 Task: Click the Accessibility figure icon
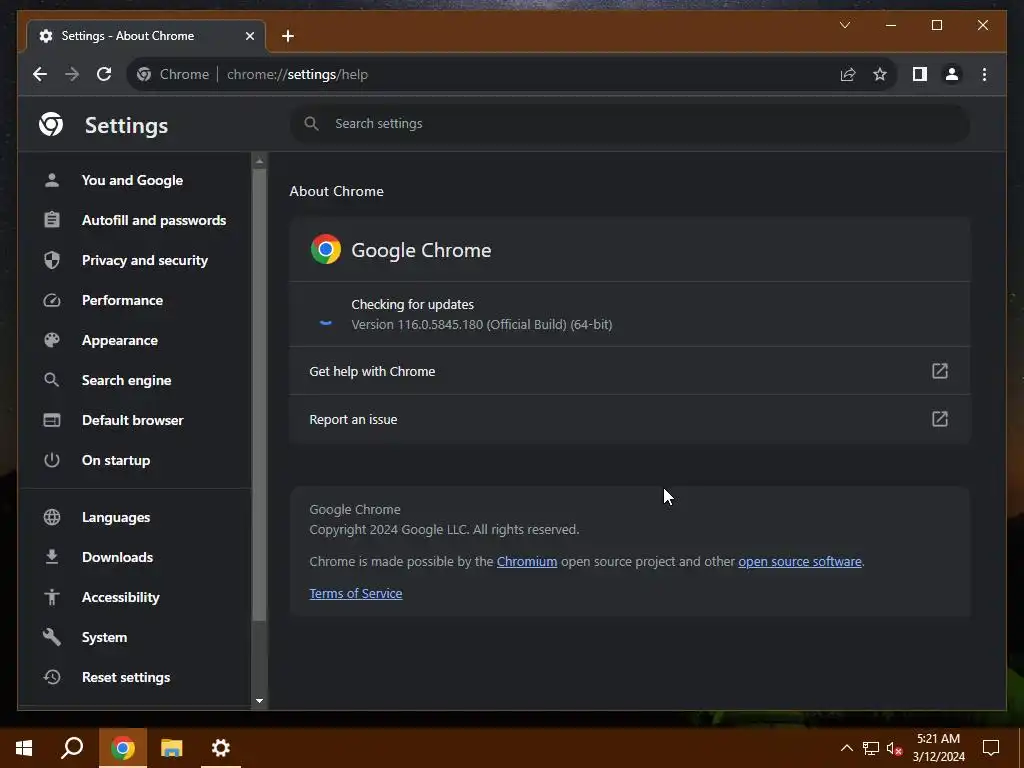tap(52, 597)
